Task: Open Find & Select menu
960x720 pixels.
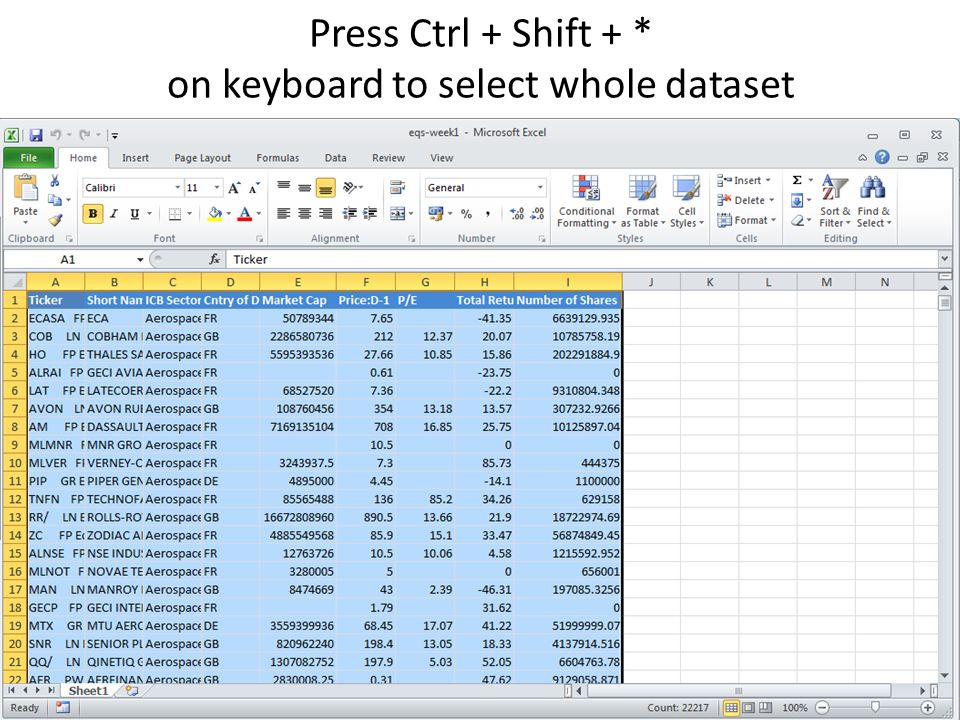Action: [x=874, y=201]
